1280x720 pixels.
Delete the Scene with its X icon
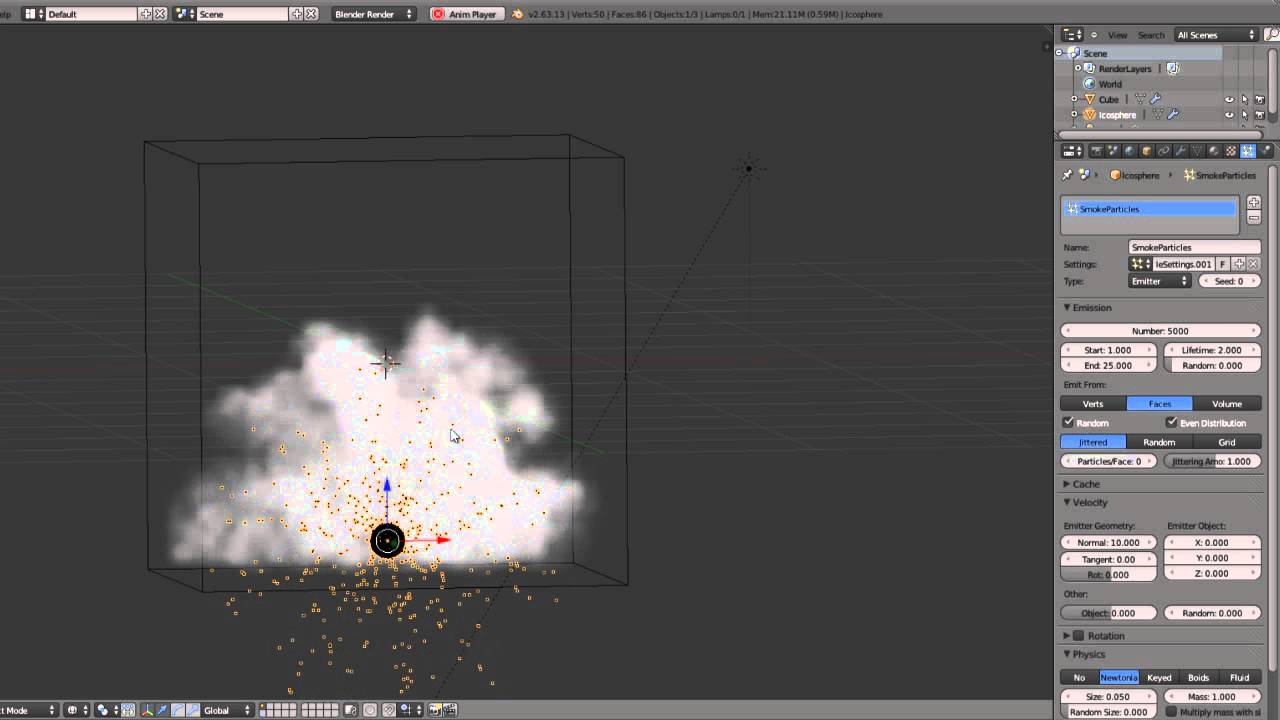pyautogui.click(x=311, y=14)
